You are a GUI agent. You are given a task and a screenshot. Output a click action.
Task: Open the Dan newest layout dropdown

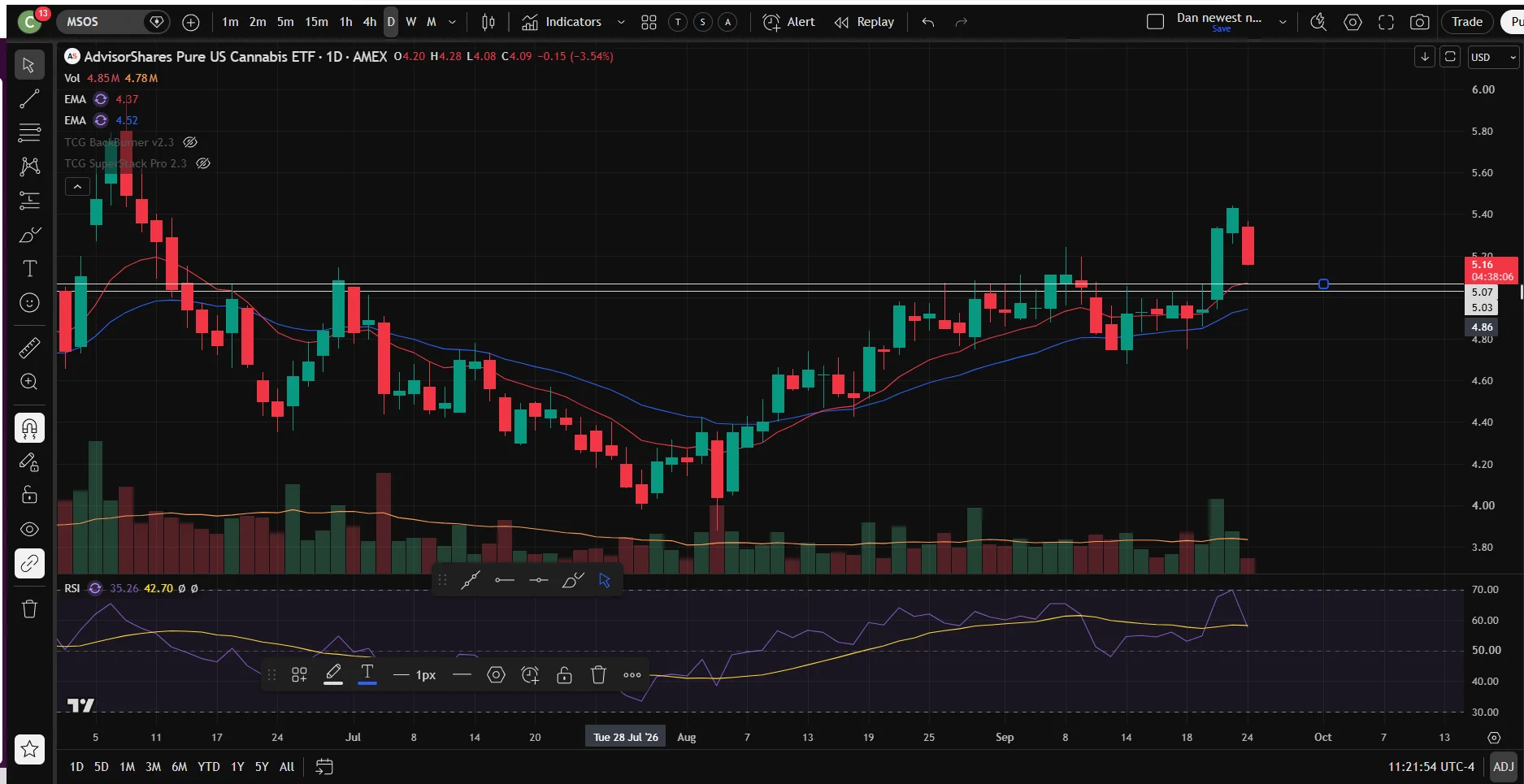(x=1283, y=22)
